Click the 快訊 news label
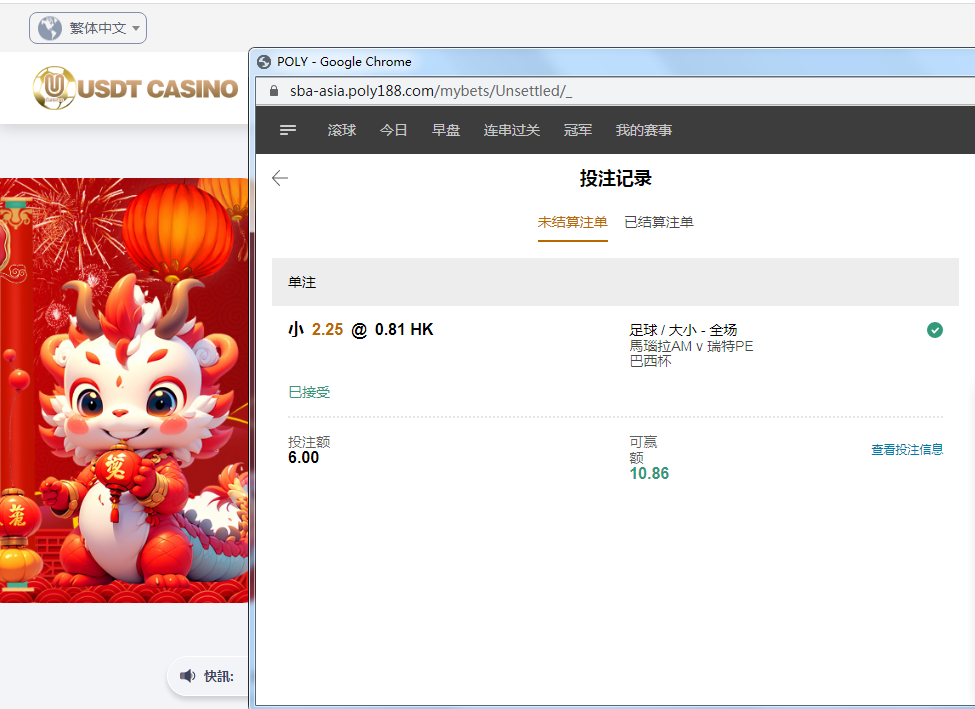Viewport: 975px width, 709px height. (219, 677)
